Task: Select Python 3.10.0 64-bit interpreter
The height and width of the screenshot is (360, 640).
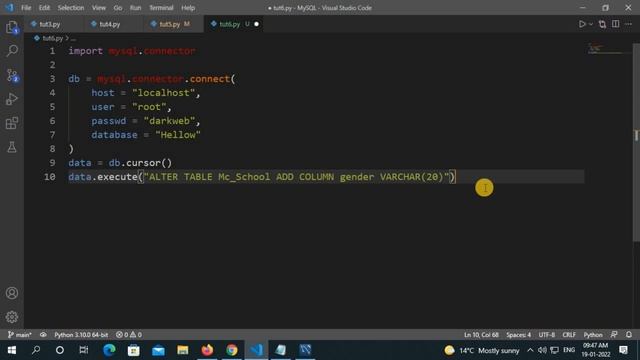Action: coord(81,335)
